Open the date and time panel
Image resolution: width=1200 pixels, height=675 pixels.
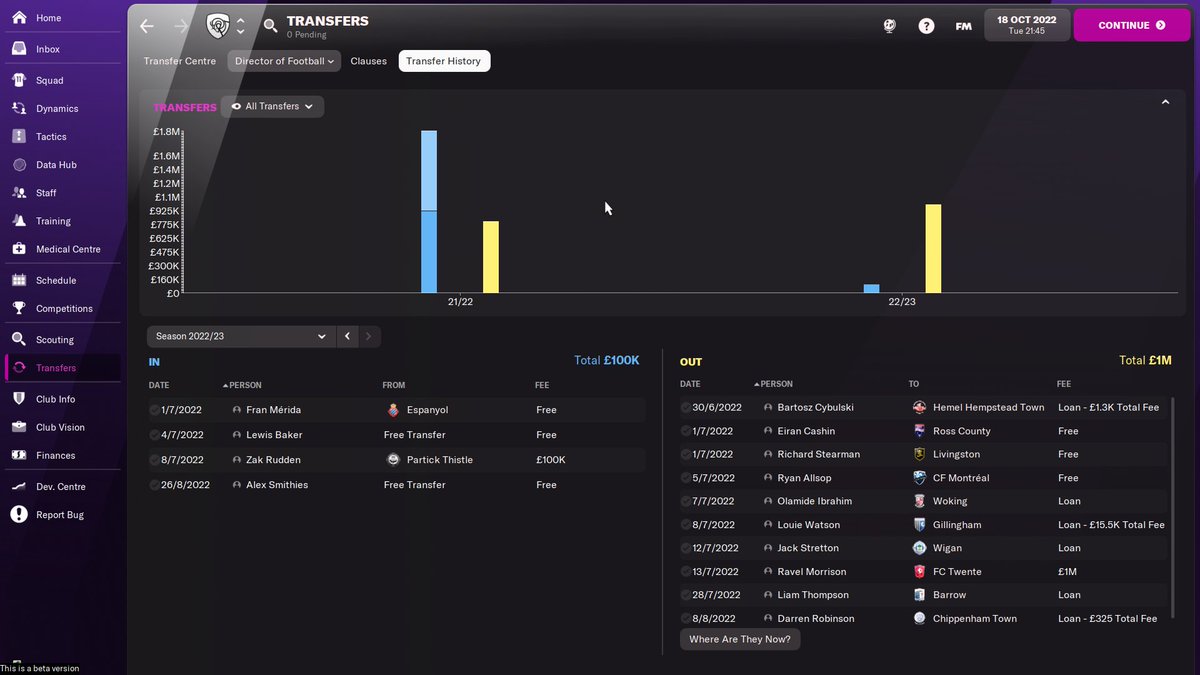[1027, 25]
